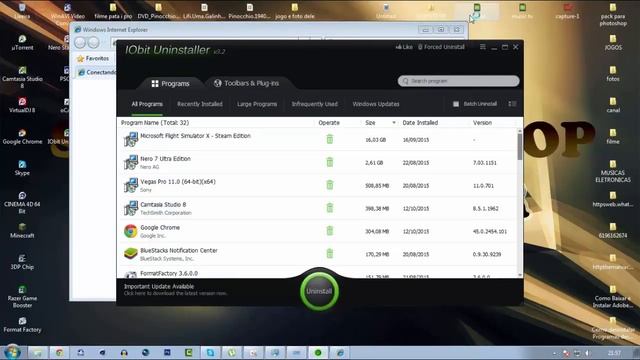
Task: Select the Camtasia Studio 8 program row
Action: tap(318, 208)
